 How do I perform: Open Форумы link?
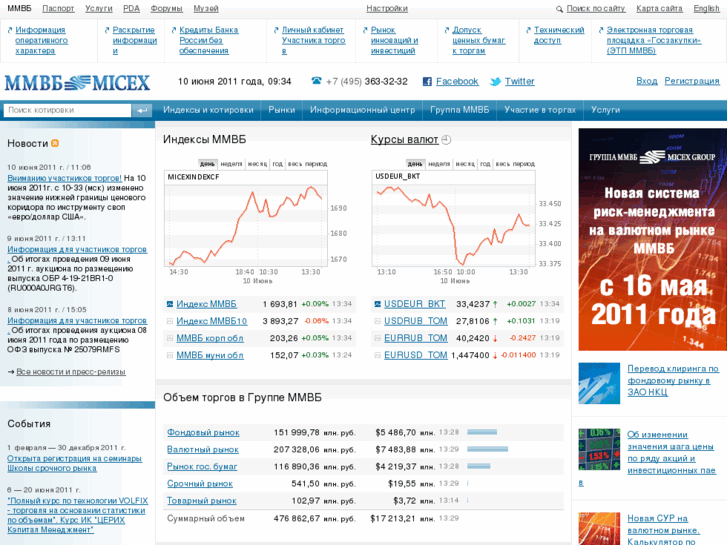click(x=166, y=8)
